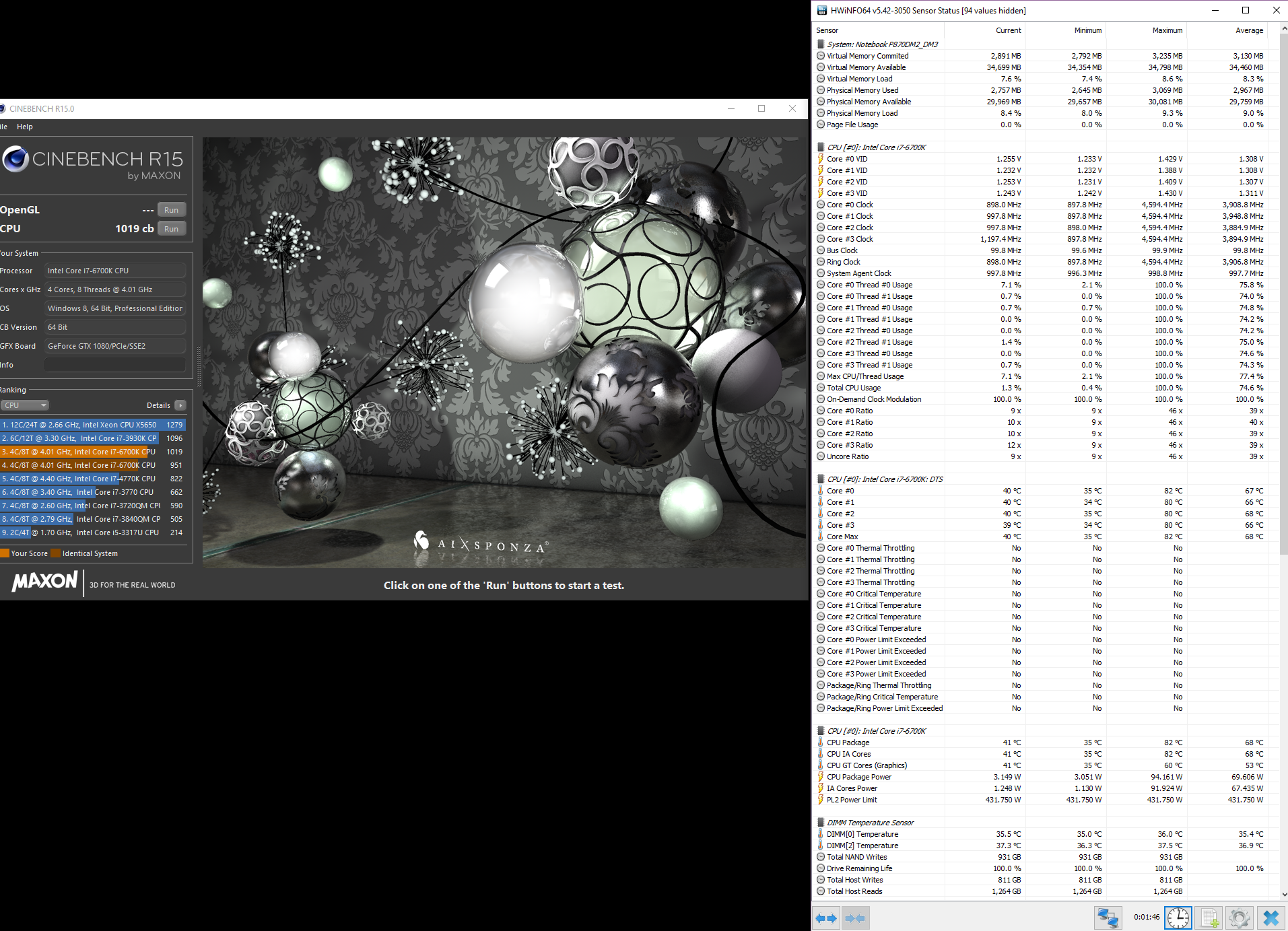Run the CPU benchmark
Viewport: 1288px width, 931px height.
click(x=171, y=229)
